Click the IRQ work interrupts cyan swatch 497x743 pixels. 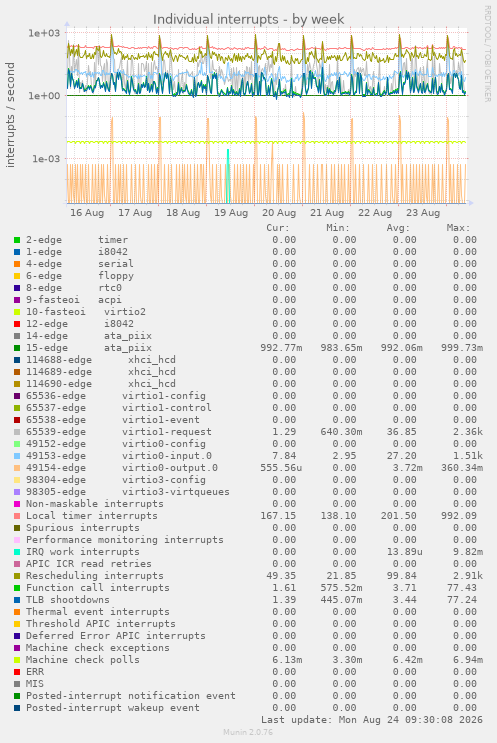click(17, 552)
